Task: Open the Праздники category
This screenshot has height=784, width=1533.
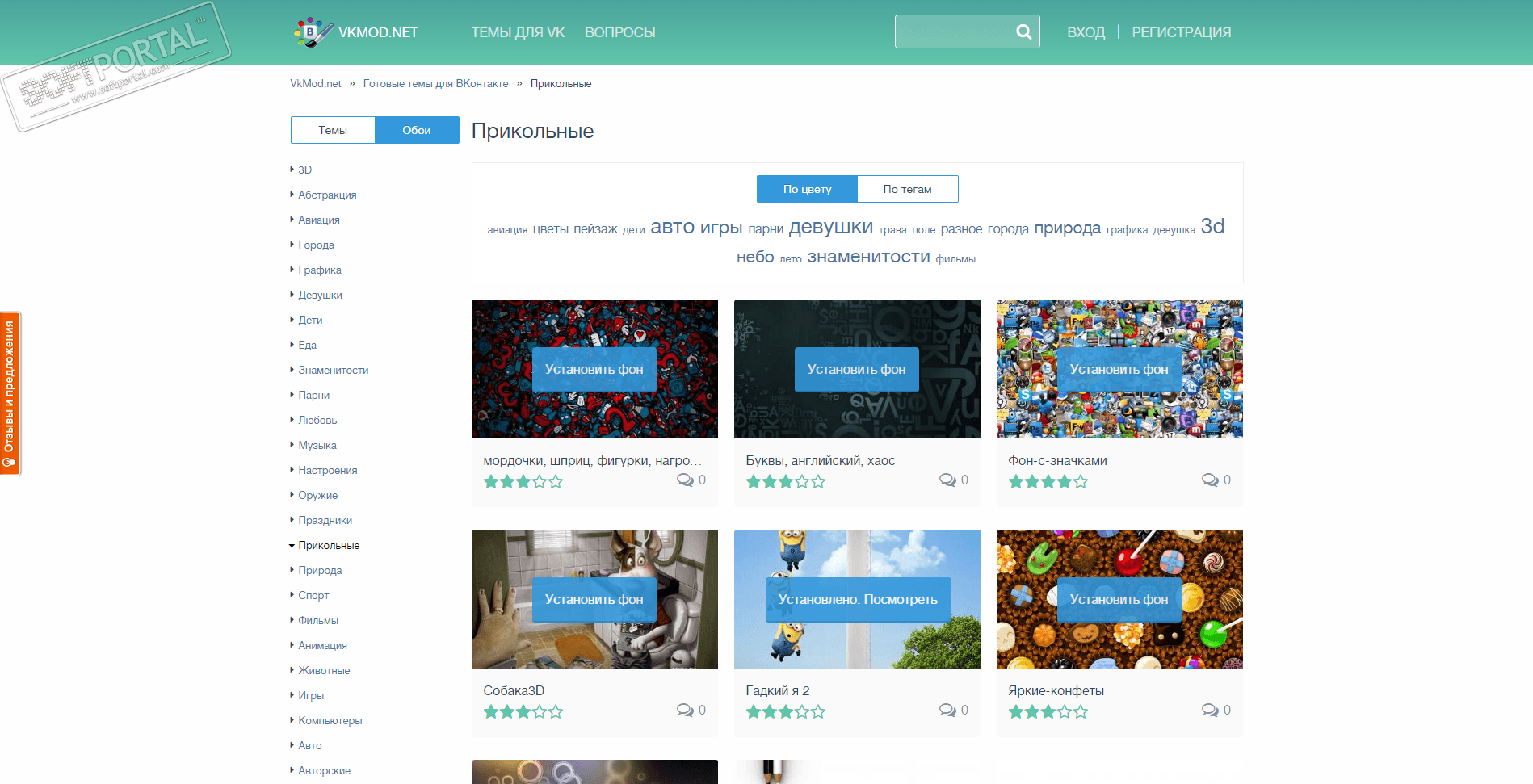Action: pos(325,521)
